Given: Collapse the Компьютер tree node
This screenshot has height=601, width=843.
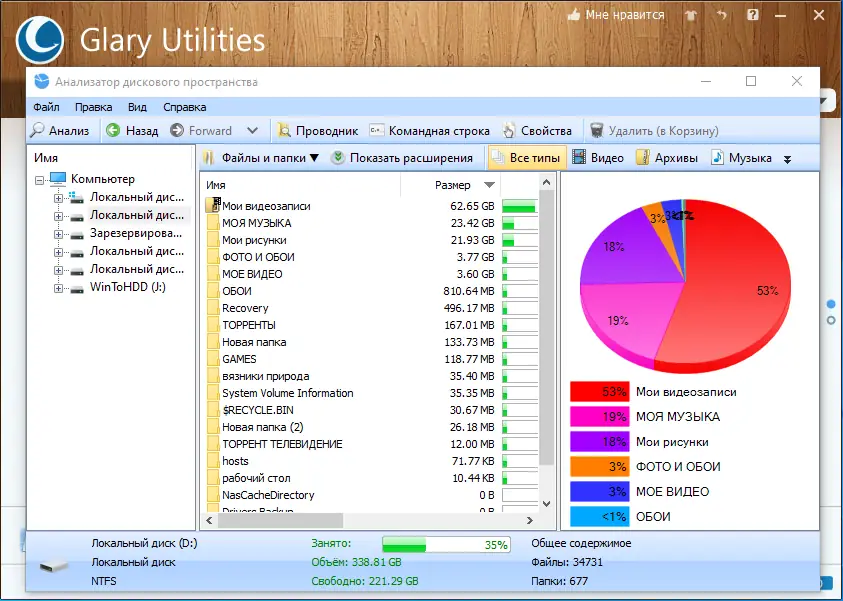Looking at the screenshot, I should pyautogui.click(x=39, y=180).
